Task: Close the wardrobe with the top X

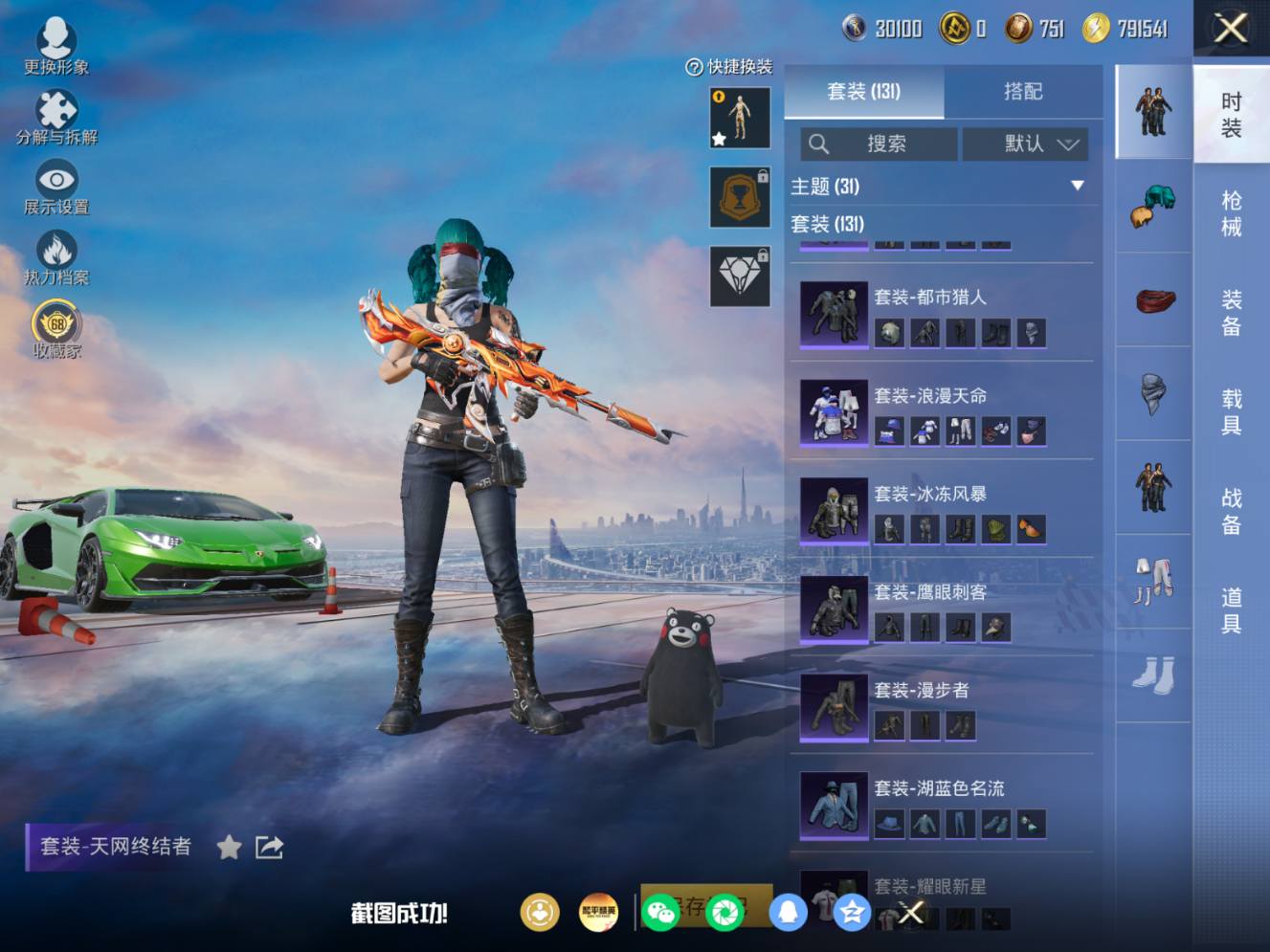Action: [1231, 28]
